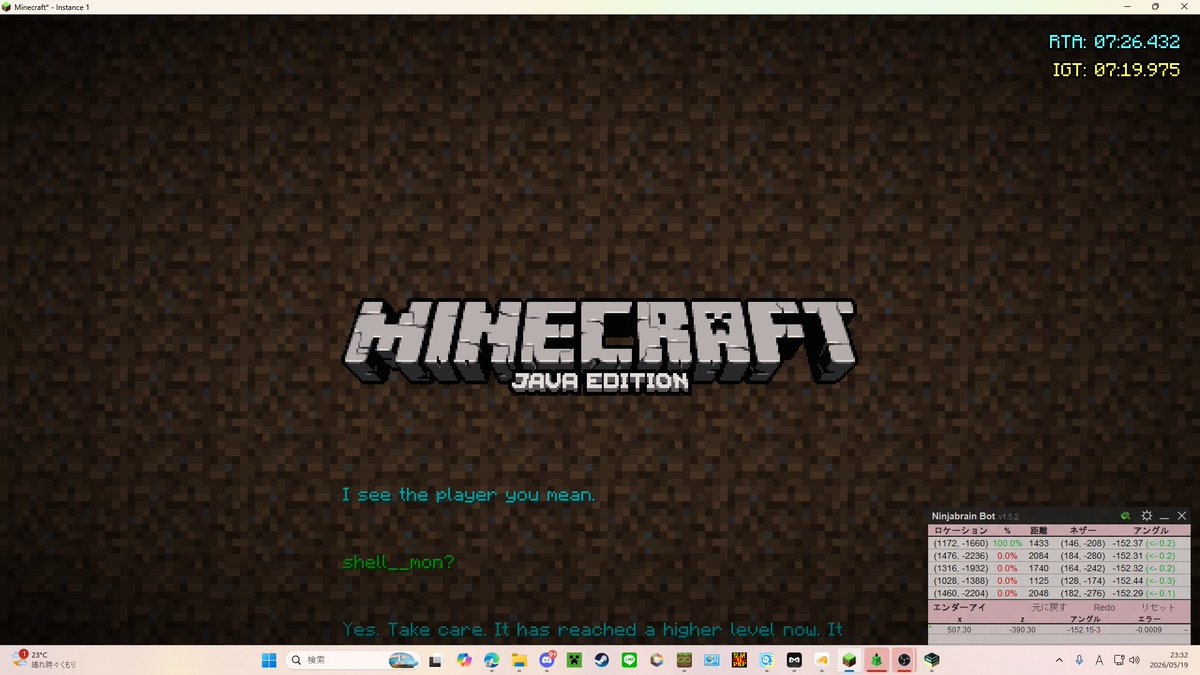
Task: Click the 100.0% certainty value
Action: coord(1007,543)
